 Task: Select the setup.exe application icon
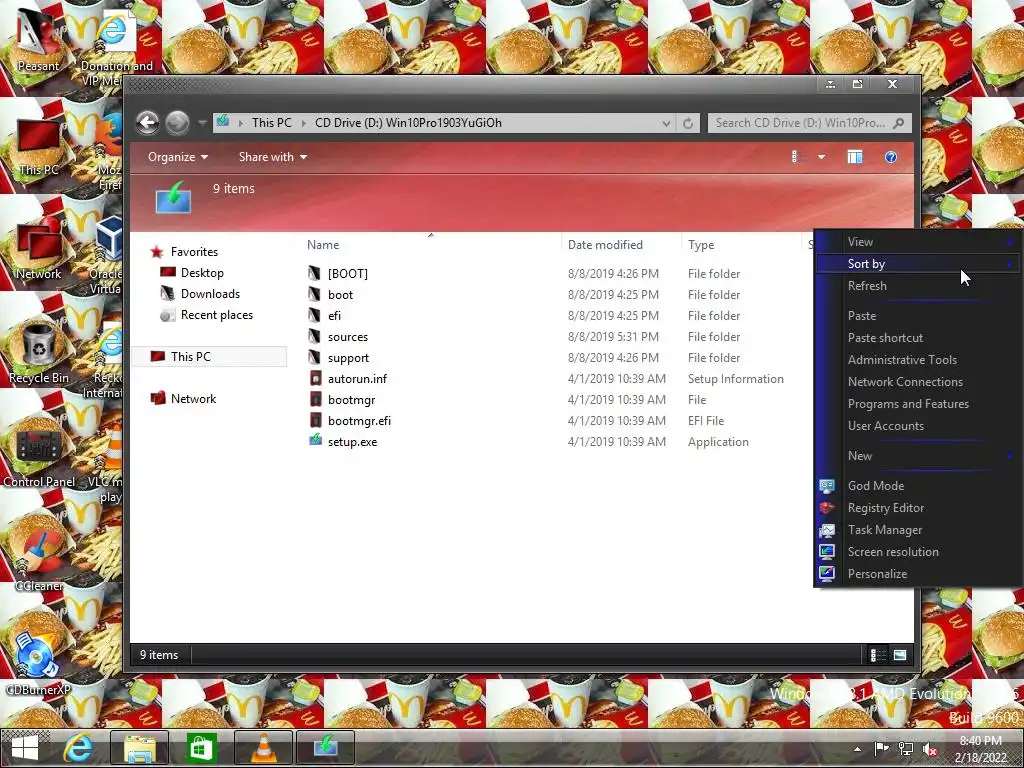click(315, 441)
